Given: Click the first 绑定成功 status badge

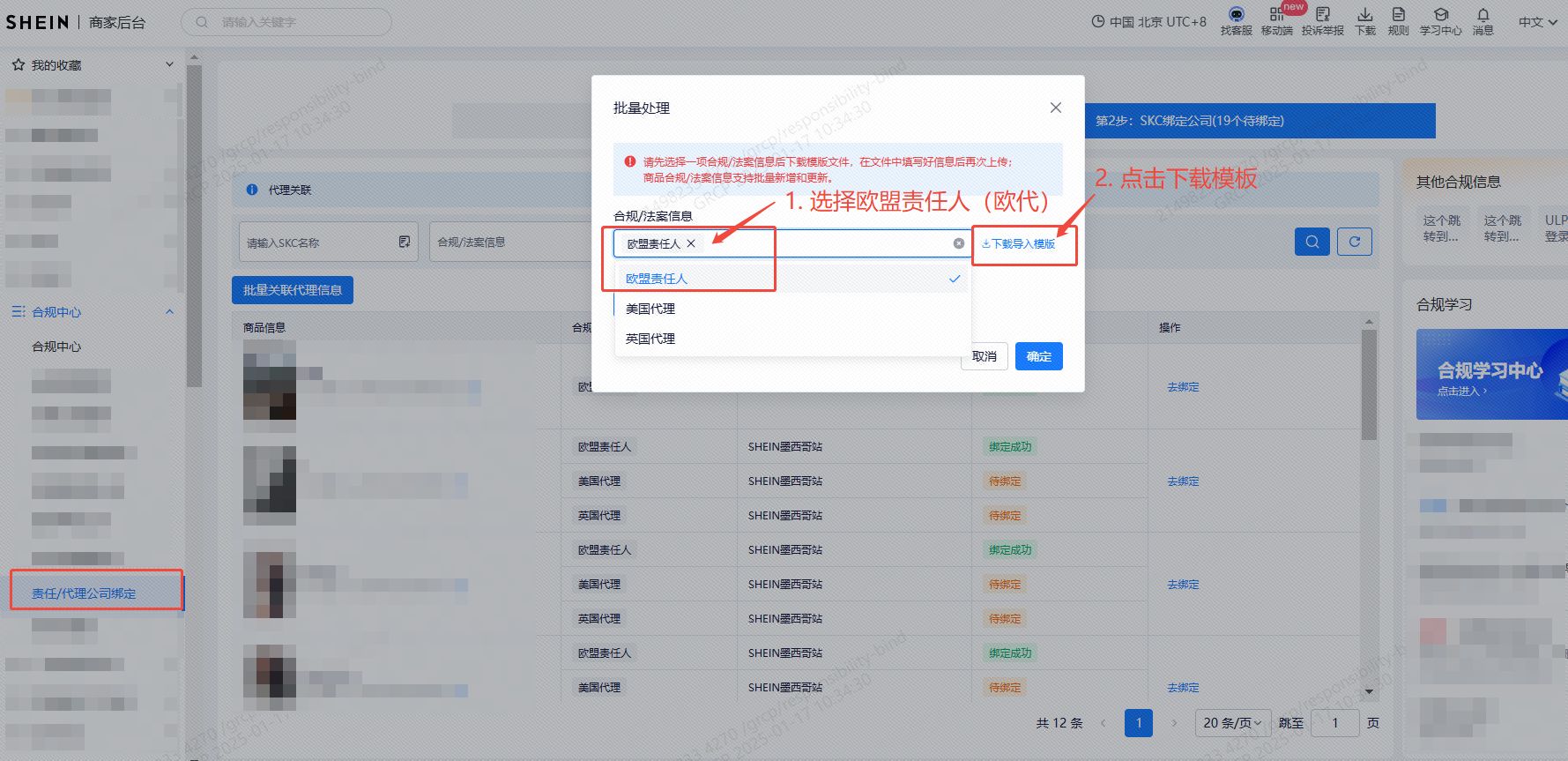Looking at the screenshot, I should tap(1009, 447).
